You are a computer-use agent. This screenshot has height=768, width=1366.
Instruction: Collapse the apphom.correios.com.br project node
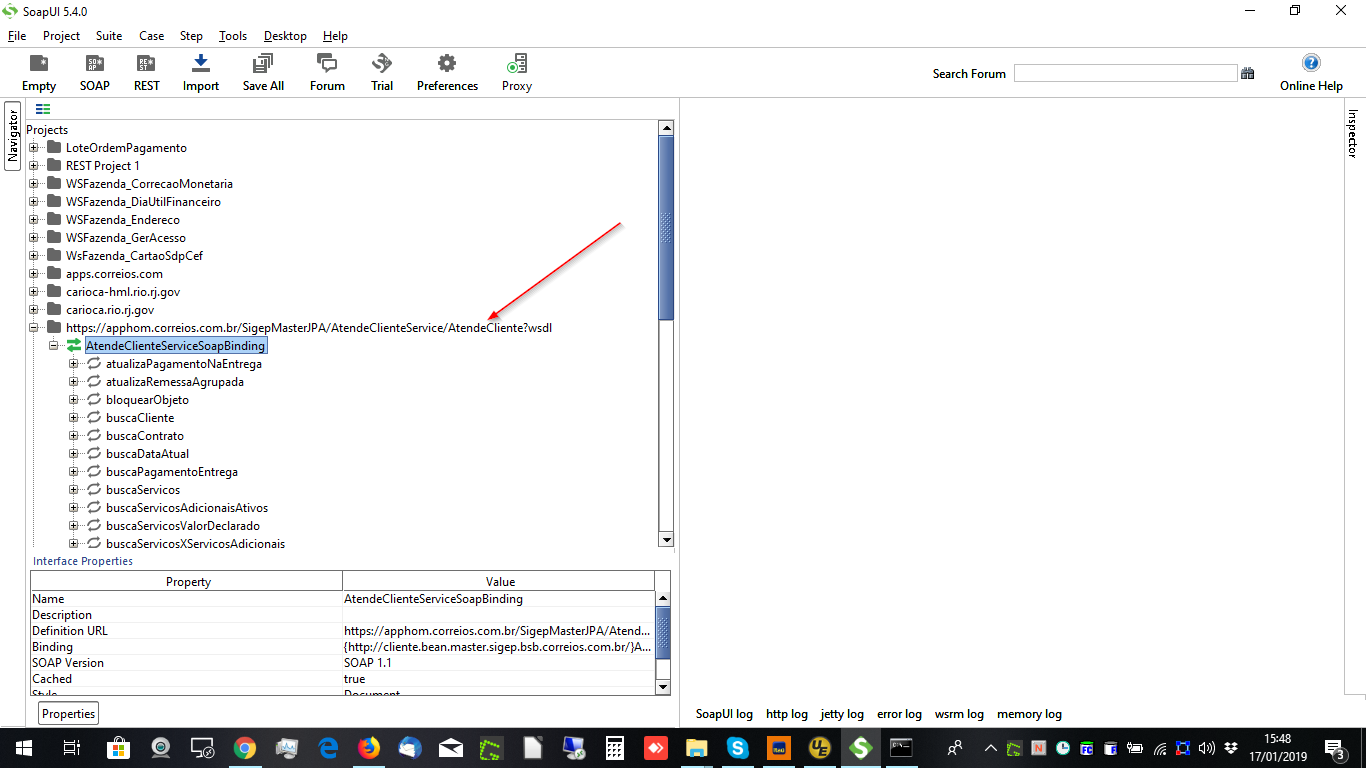point(34,328)
